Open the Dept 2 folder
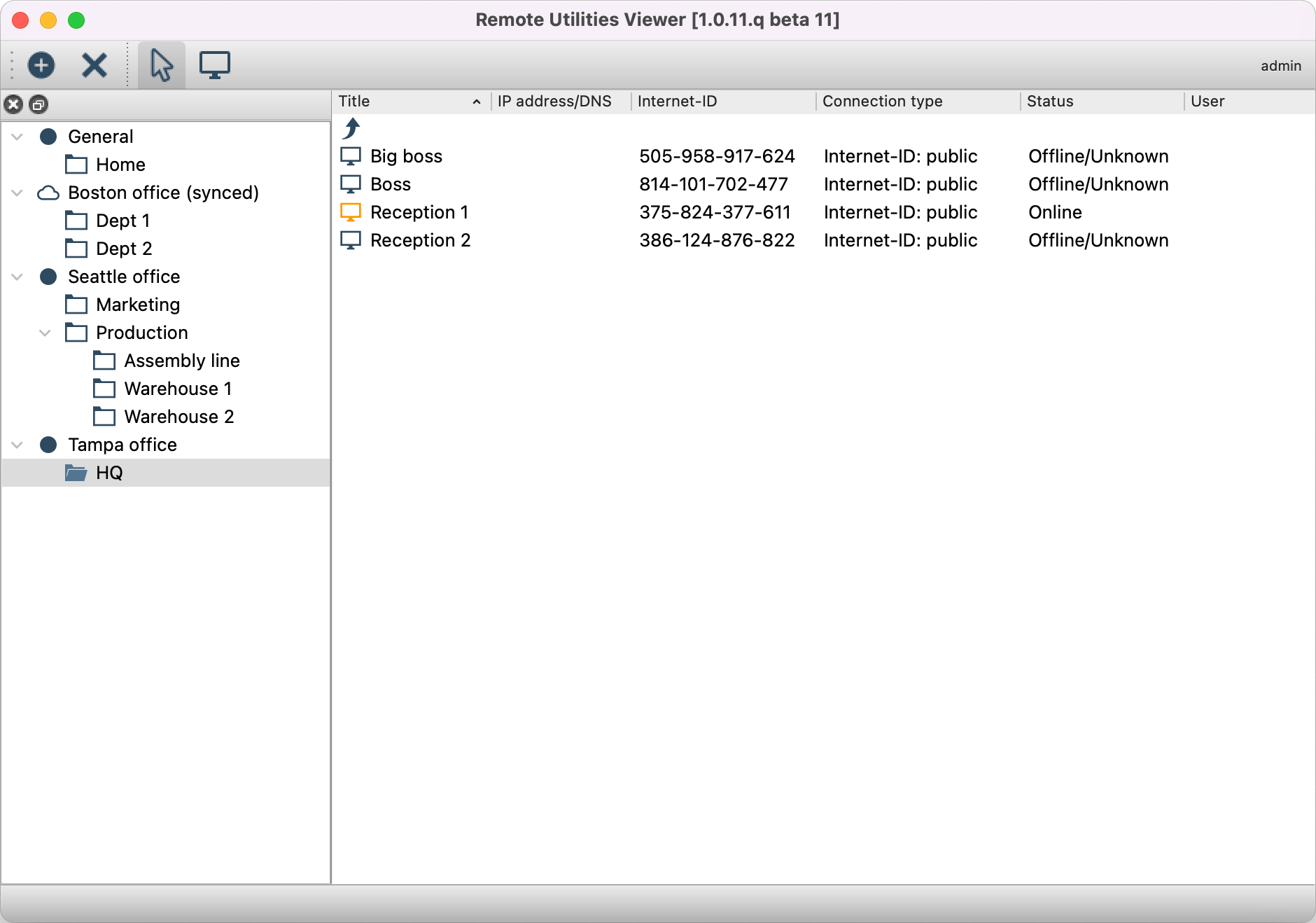 (124, 249)
